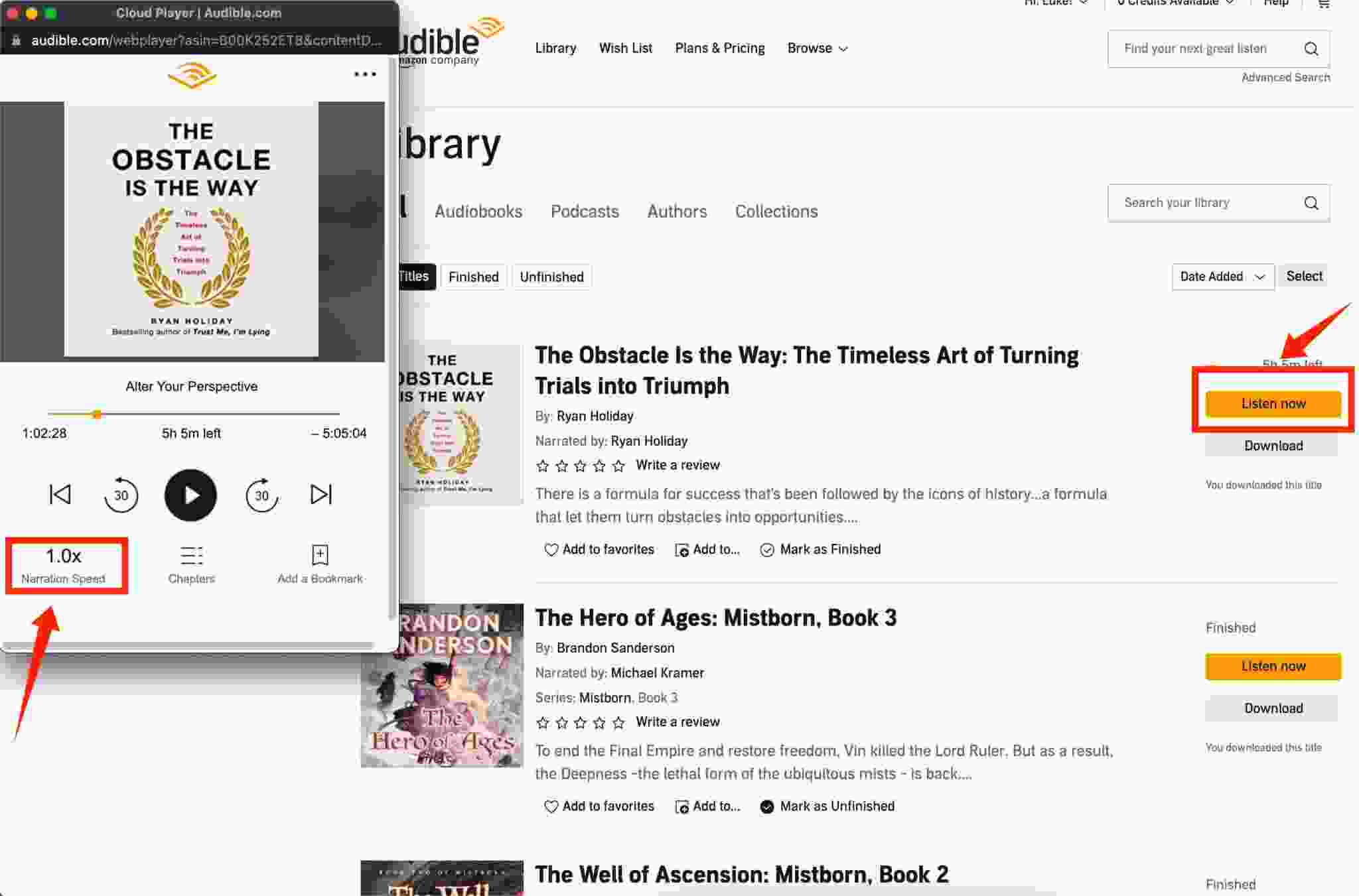This screenshot has width=1359, height=896.
Task: Open the Chapters list in Cloud Player
Action: [191, 564]
